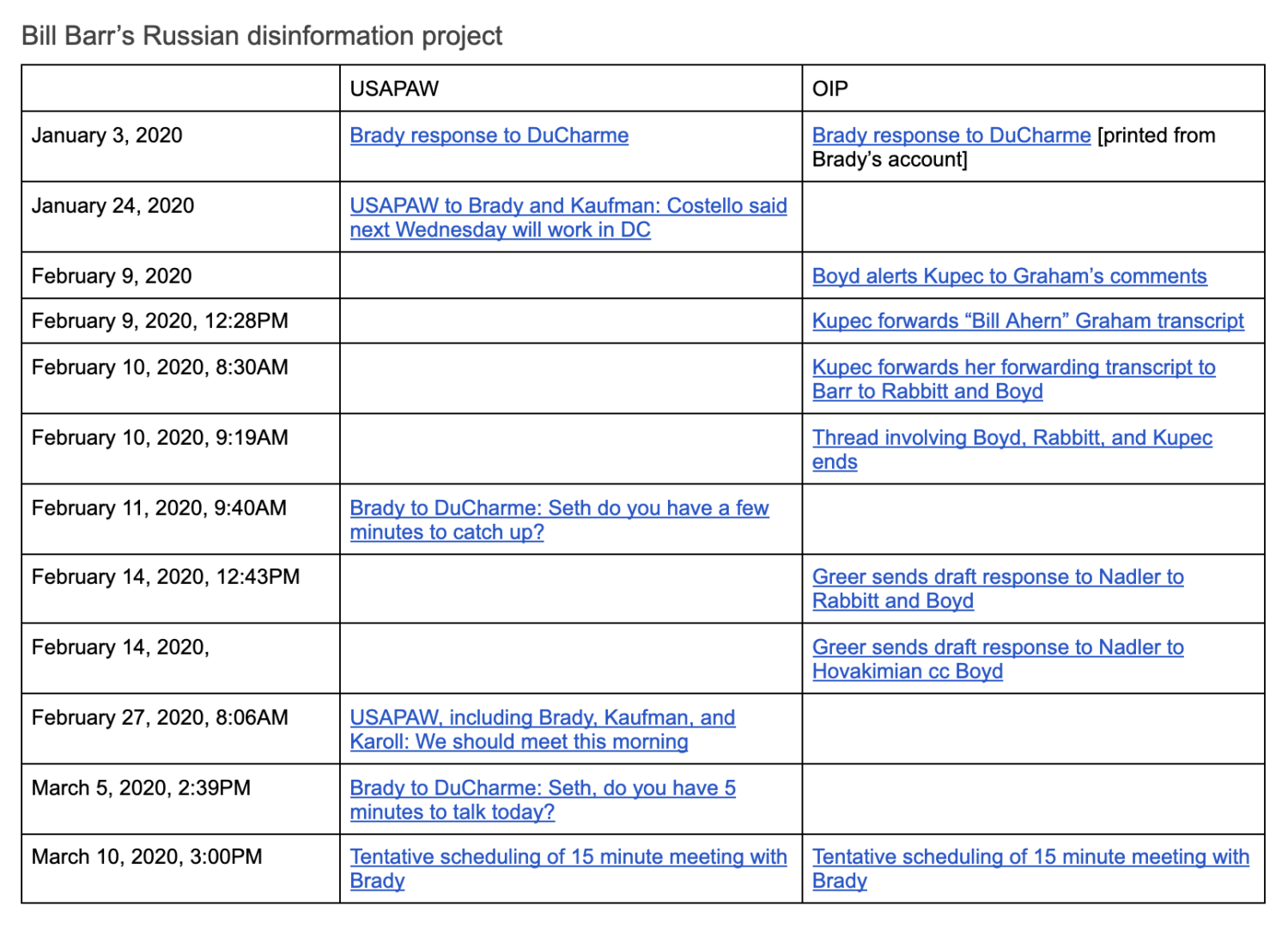Select the 'January 3, 2020' date cell
The image size is (1288, 931).
point(107,136)
